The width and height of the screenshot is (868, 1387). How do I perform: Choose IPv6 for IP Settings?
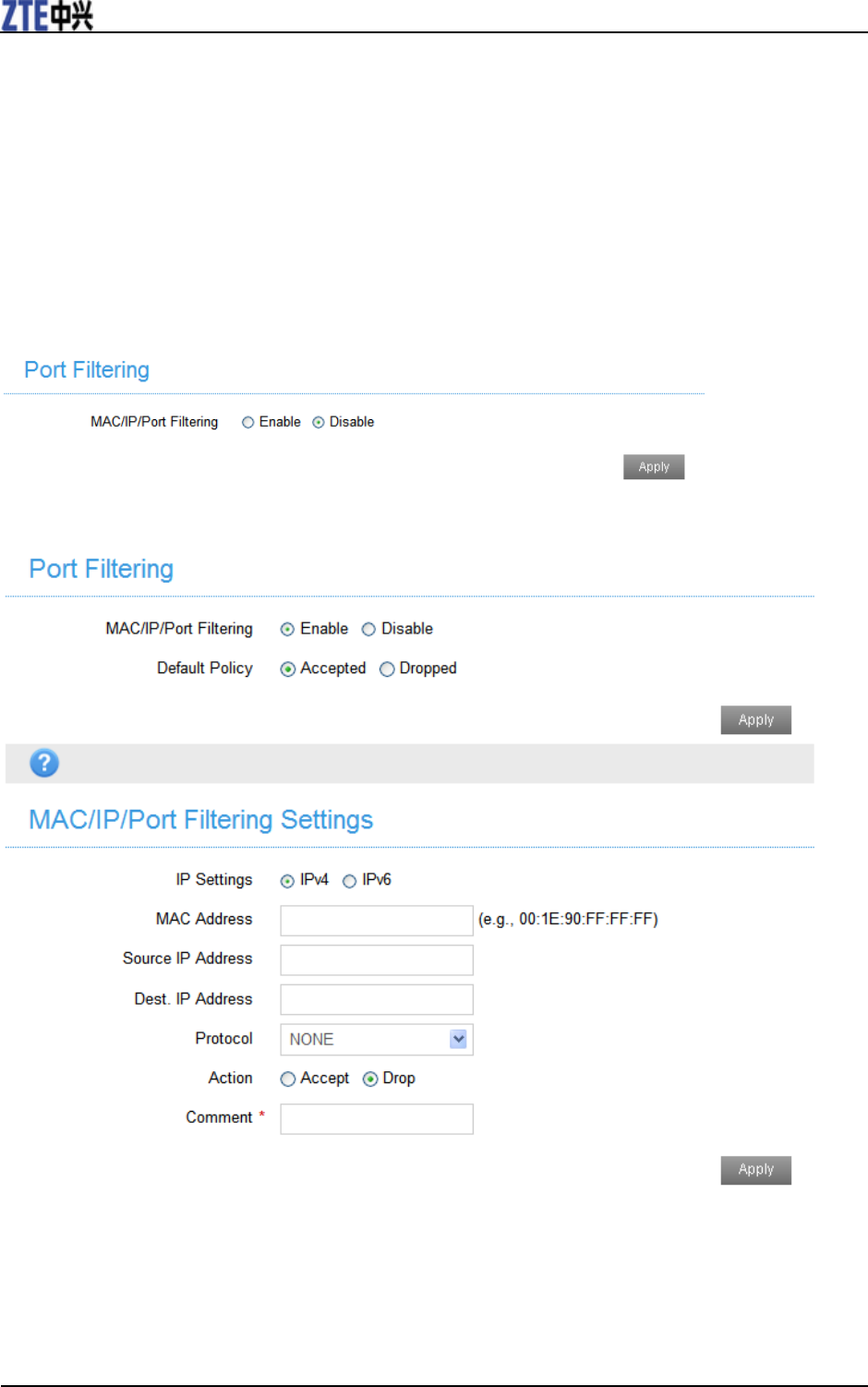point(350,881)
